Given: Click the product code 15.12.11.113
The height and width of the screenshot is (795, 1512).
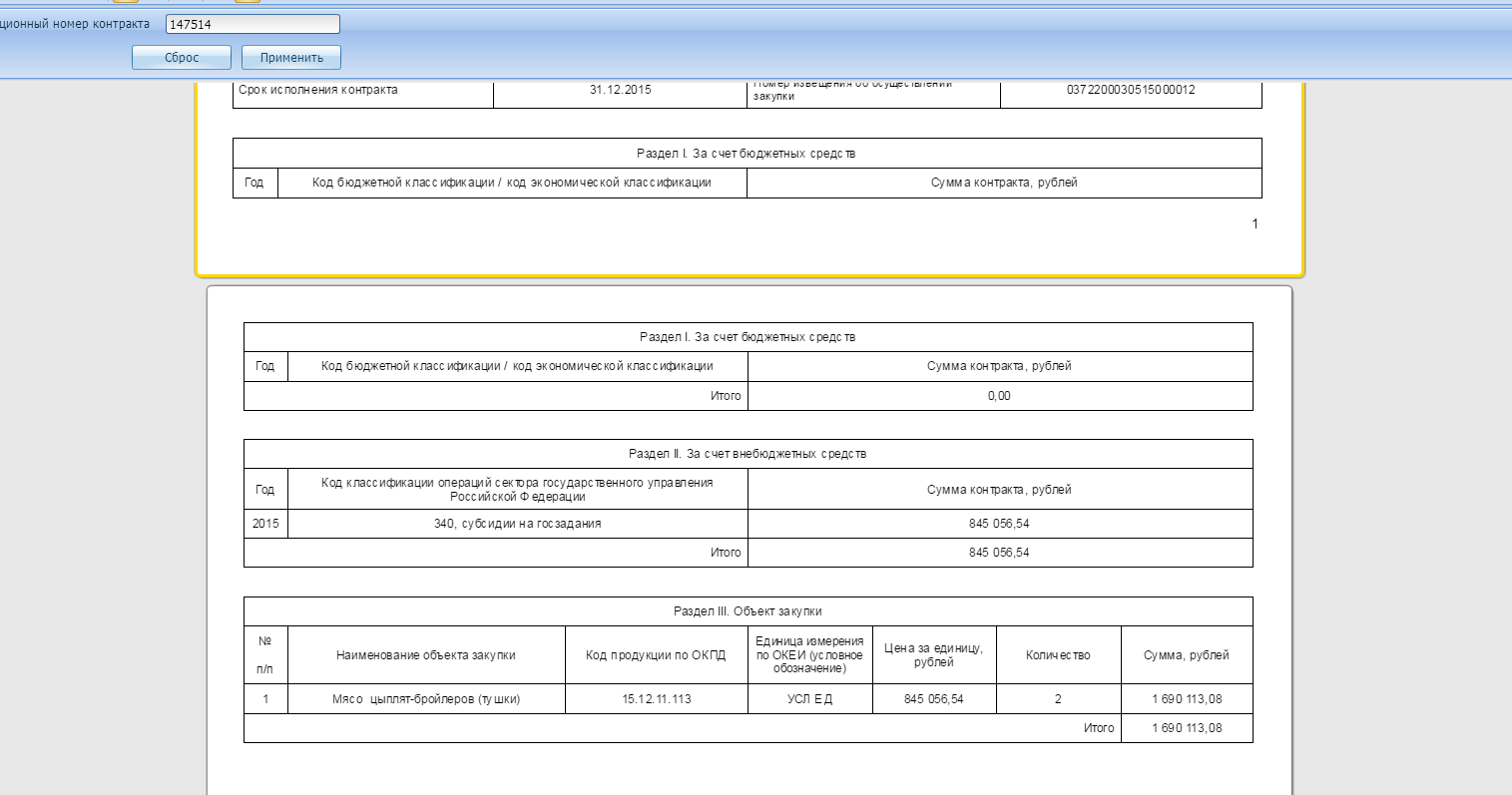Looking at the screenshot, I should pos(656,699).
